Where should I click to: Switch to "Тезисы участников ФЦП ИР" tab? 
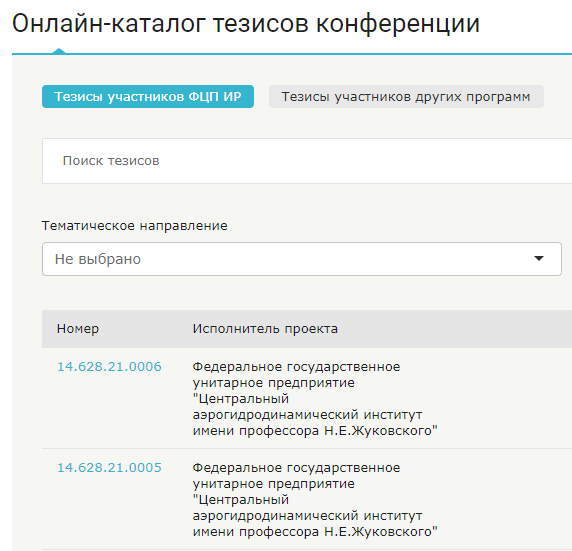pyautogui.click(x=148, y=96)
